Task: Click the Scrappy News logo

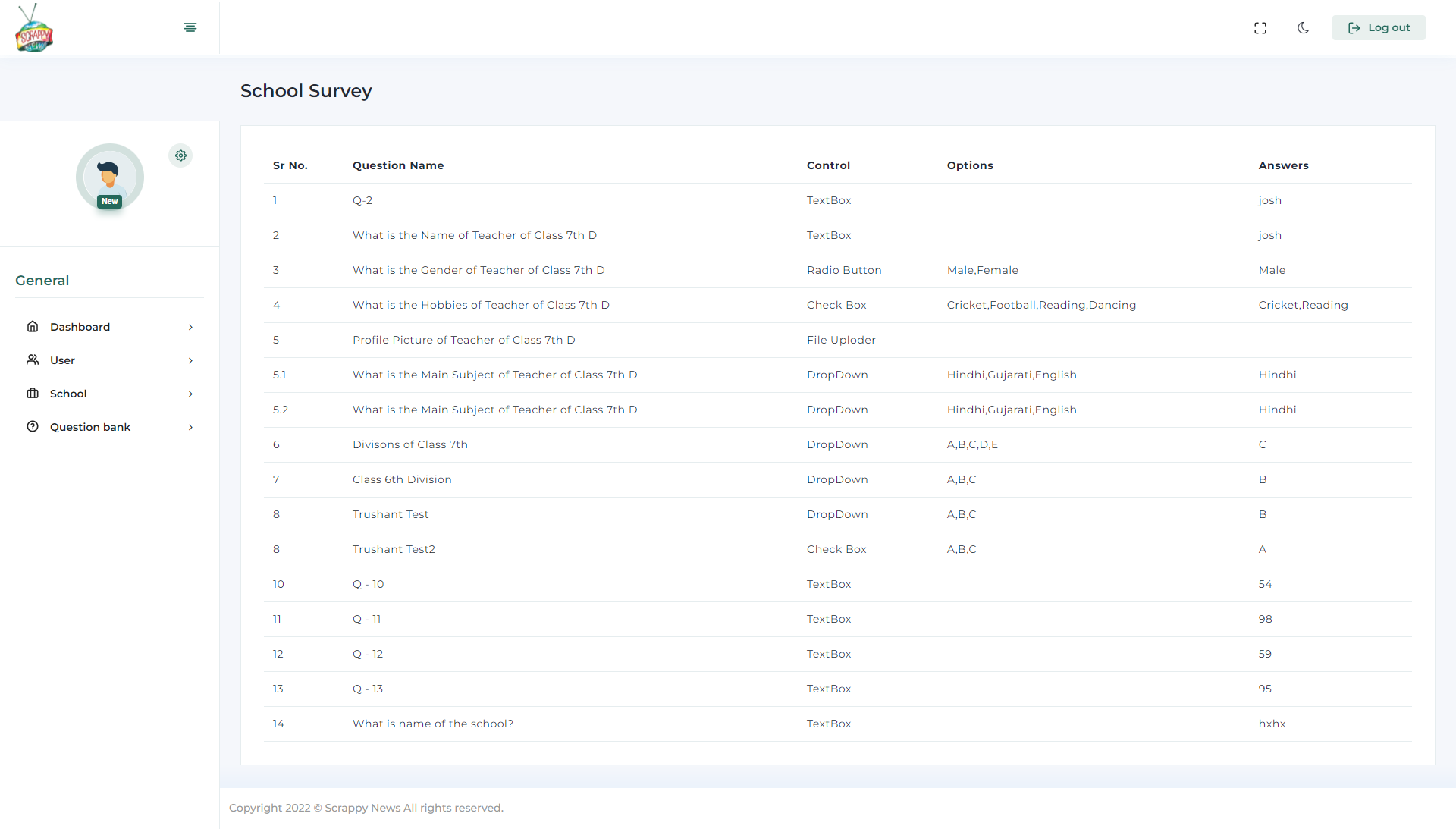Action: [34, 29]
